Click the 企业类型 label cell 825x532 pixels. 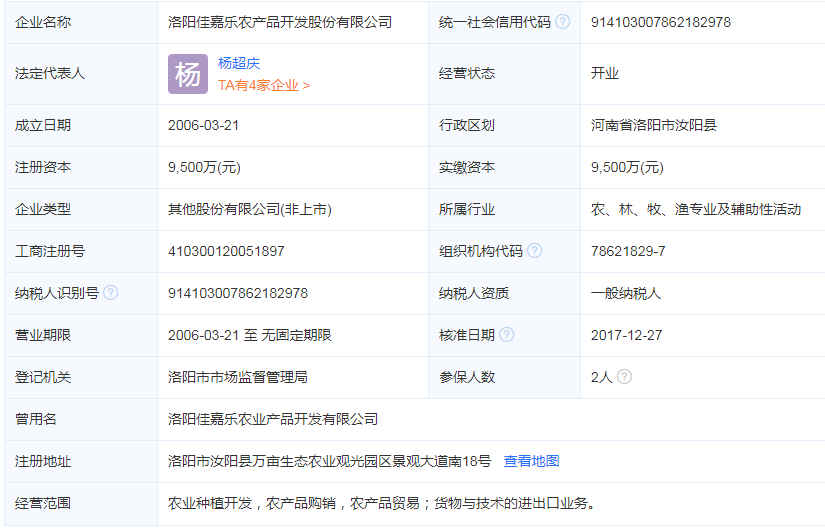pos(81,209)
